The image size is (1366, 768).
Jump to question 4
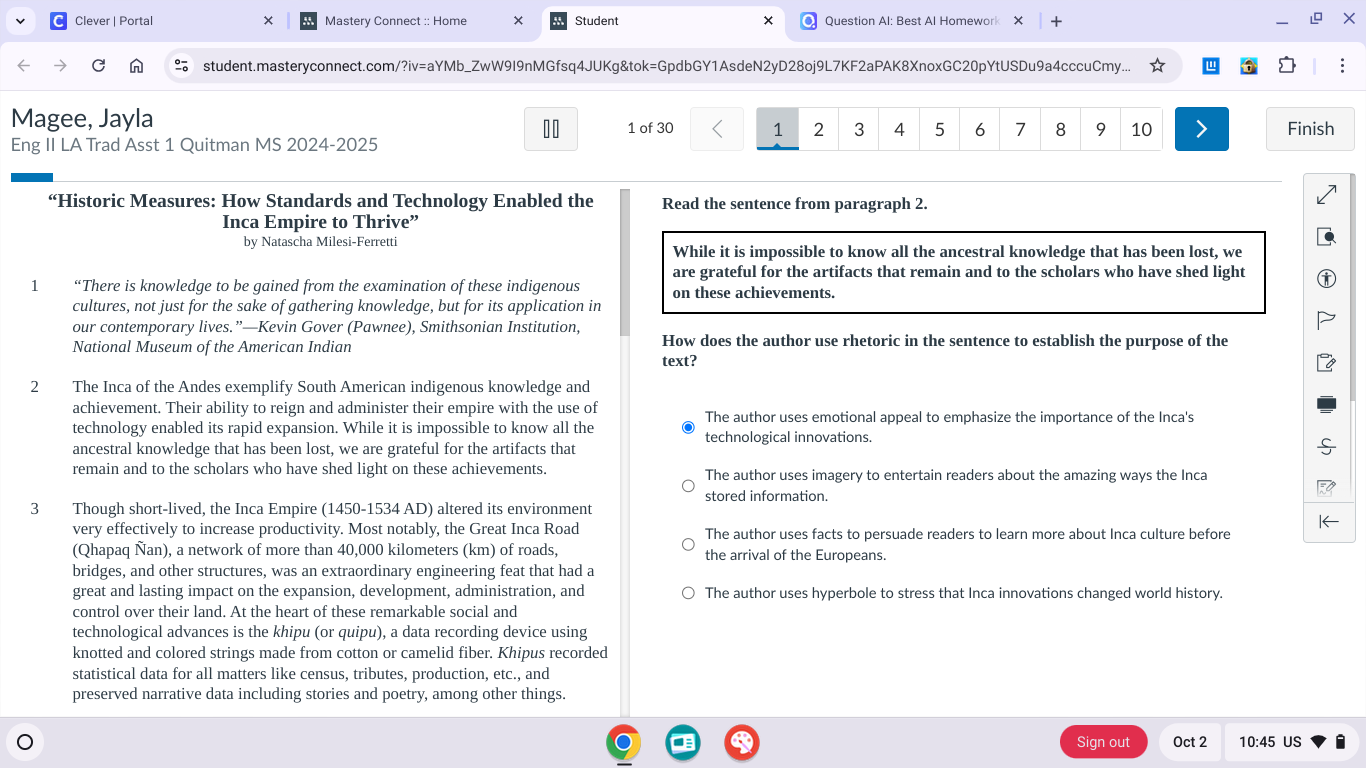pos(899,129)
